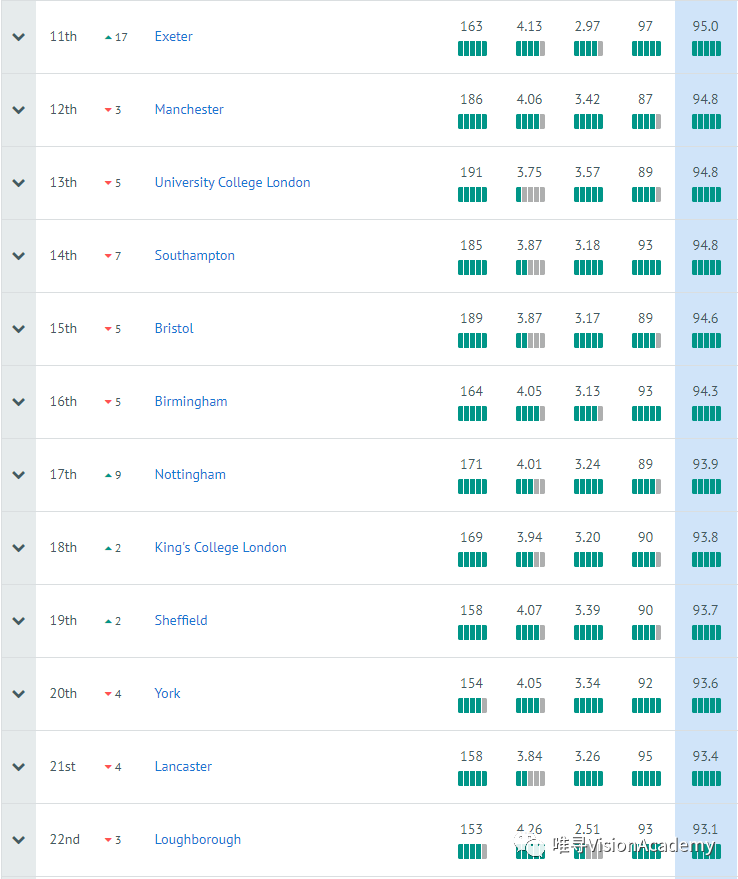Expand the University College London row chevron
738x879 pixels.
(x=19, y=183)
